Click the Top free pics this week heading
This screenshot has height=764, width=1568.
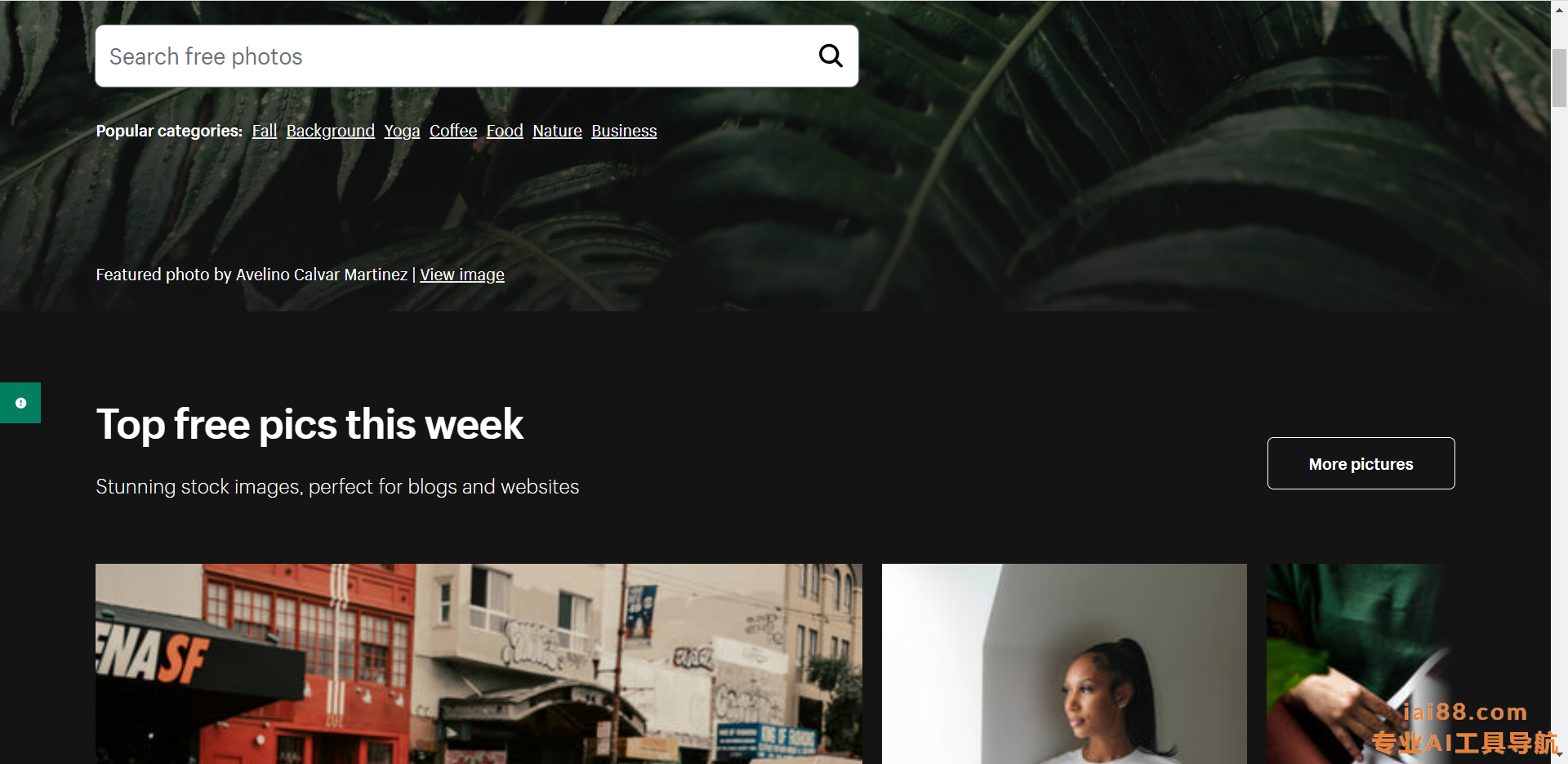pyautogui.click(x=310, y=424)
